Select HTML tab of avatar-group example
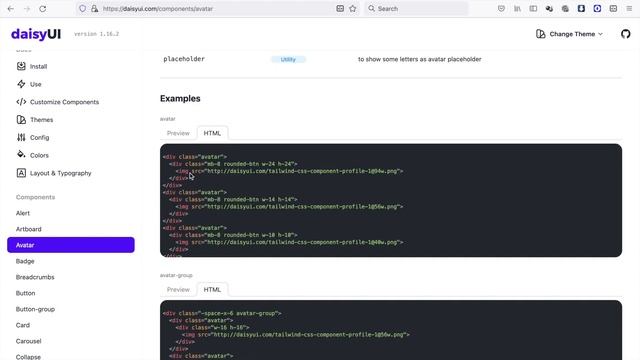 pyautogui.click(x=212, y=289)
